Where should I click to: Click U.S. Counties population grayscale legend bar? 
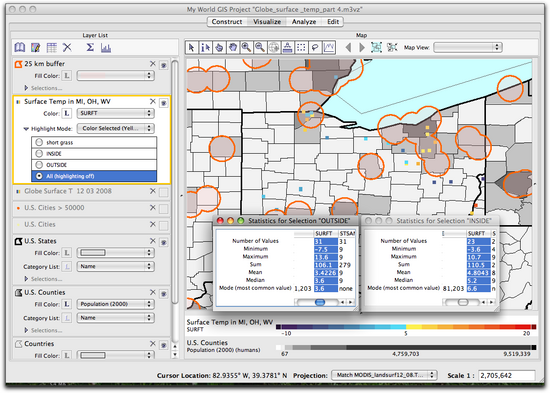point(406,347)
